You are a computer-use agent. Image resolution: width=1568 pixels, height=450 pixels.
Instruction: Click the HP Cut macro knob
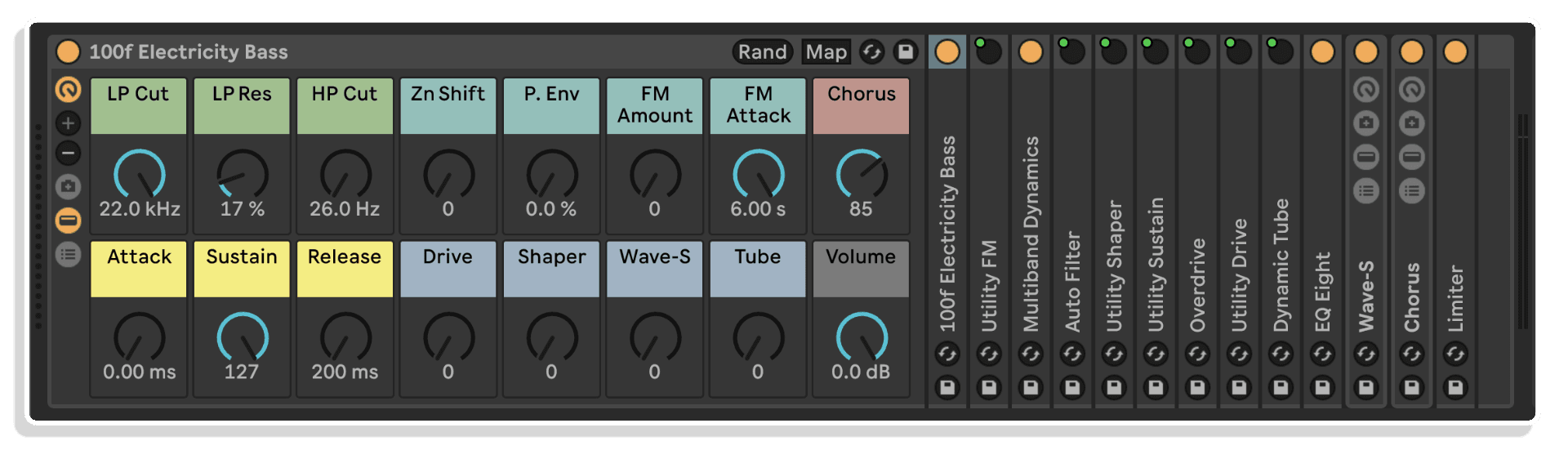pyautogui.click(x=345, y=175)
